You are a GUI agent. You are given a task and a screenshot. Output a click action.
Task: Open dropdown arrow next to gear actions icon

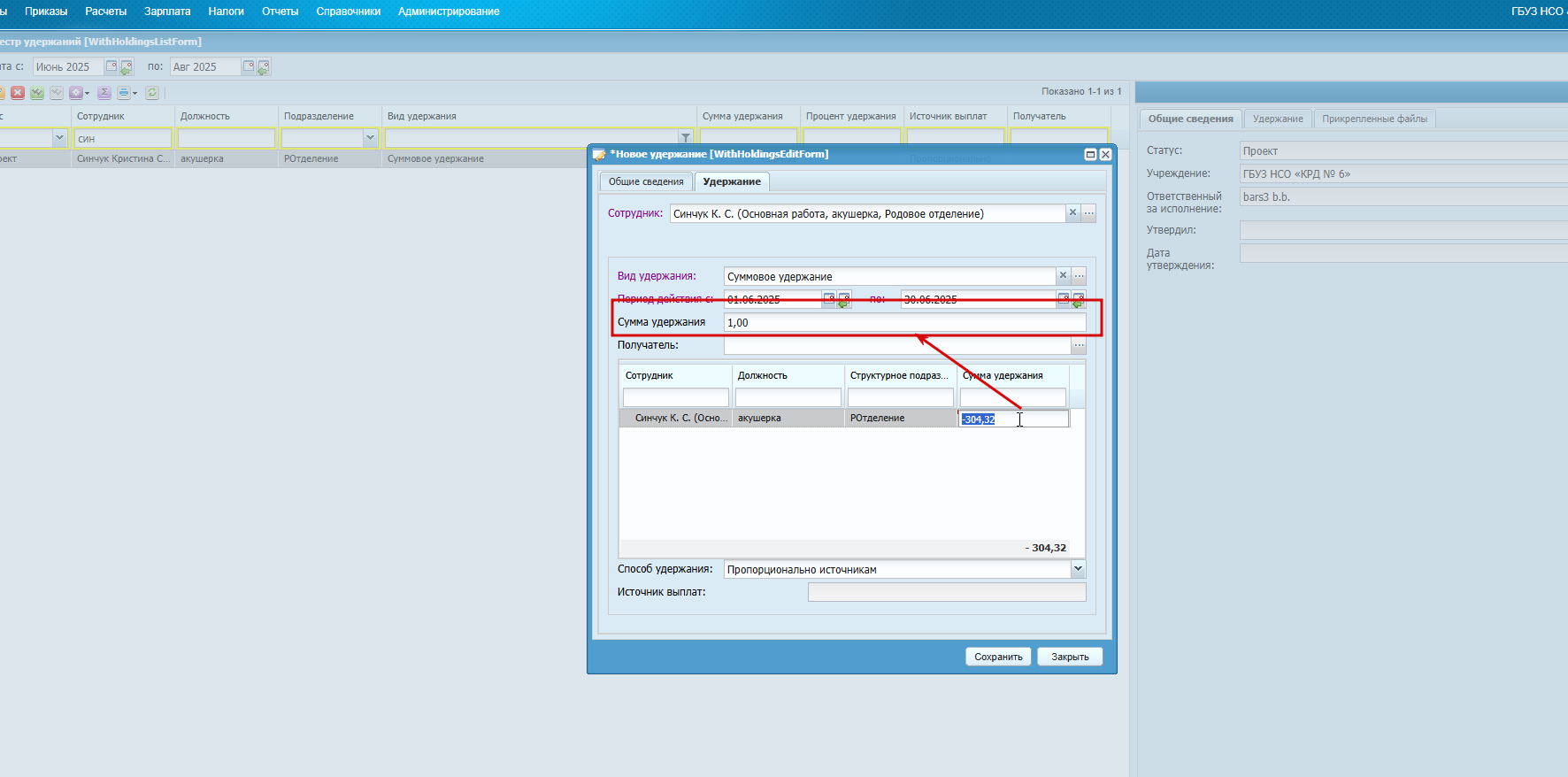87,93
